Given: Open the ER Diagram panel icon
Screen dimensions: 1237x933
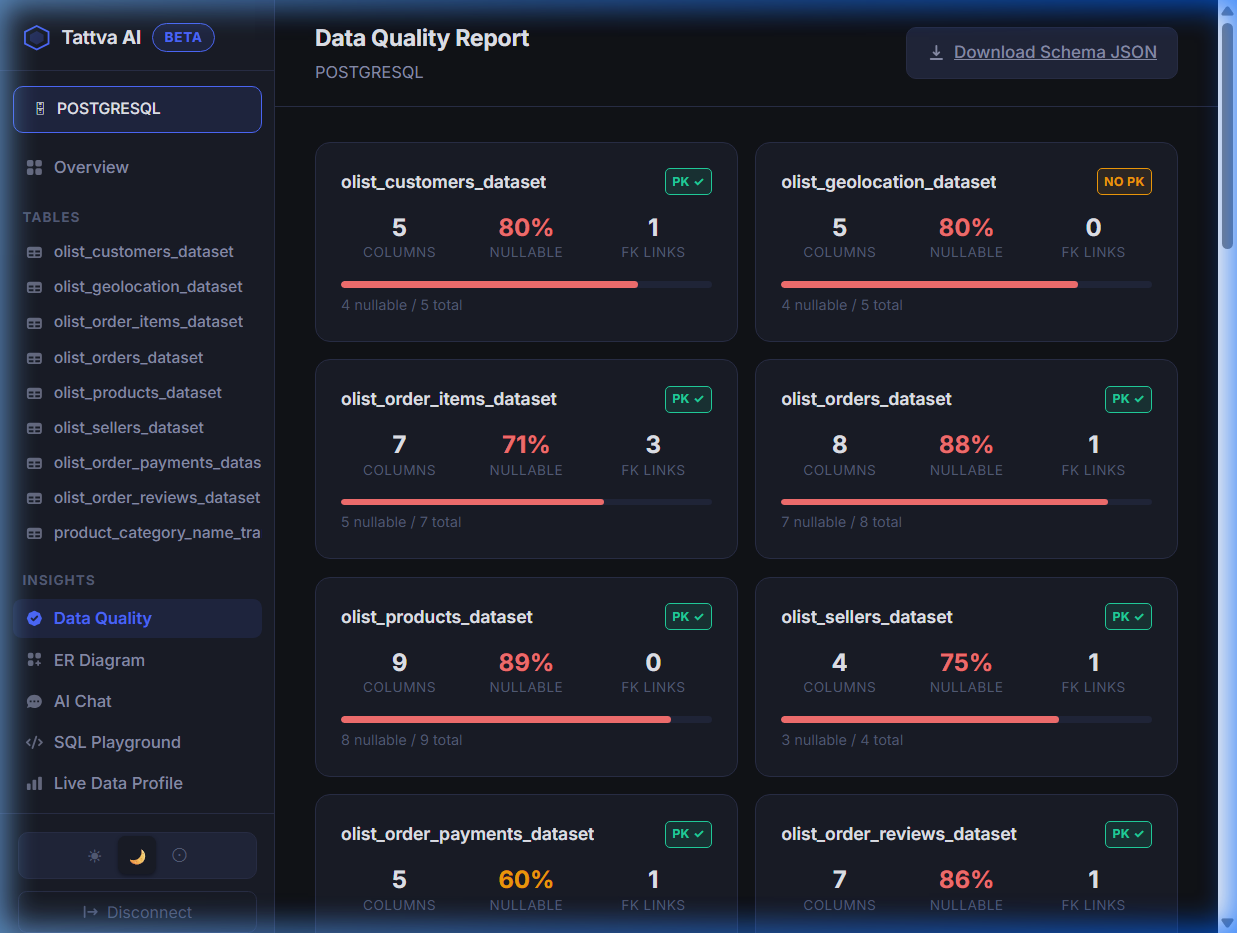Looking at the screenshot, I should point(33,660).
